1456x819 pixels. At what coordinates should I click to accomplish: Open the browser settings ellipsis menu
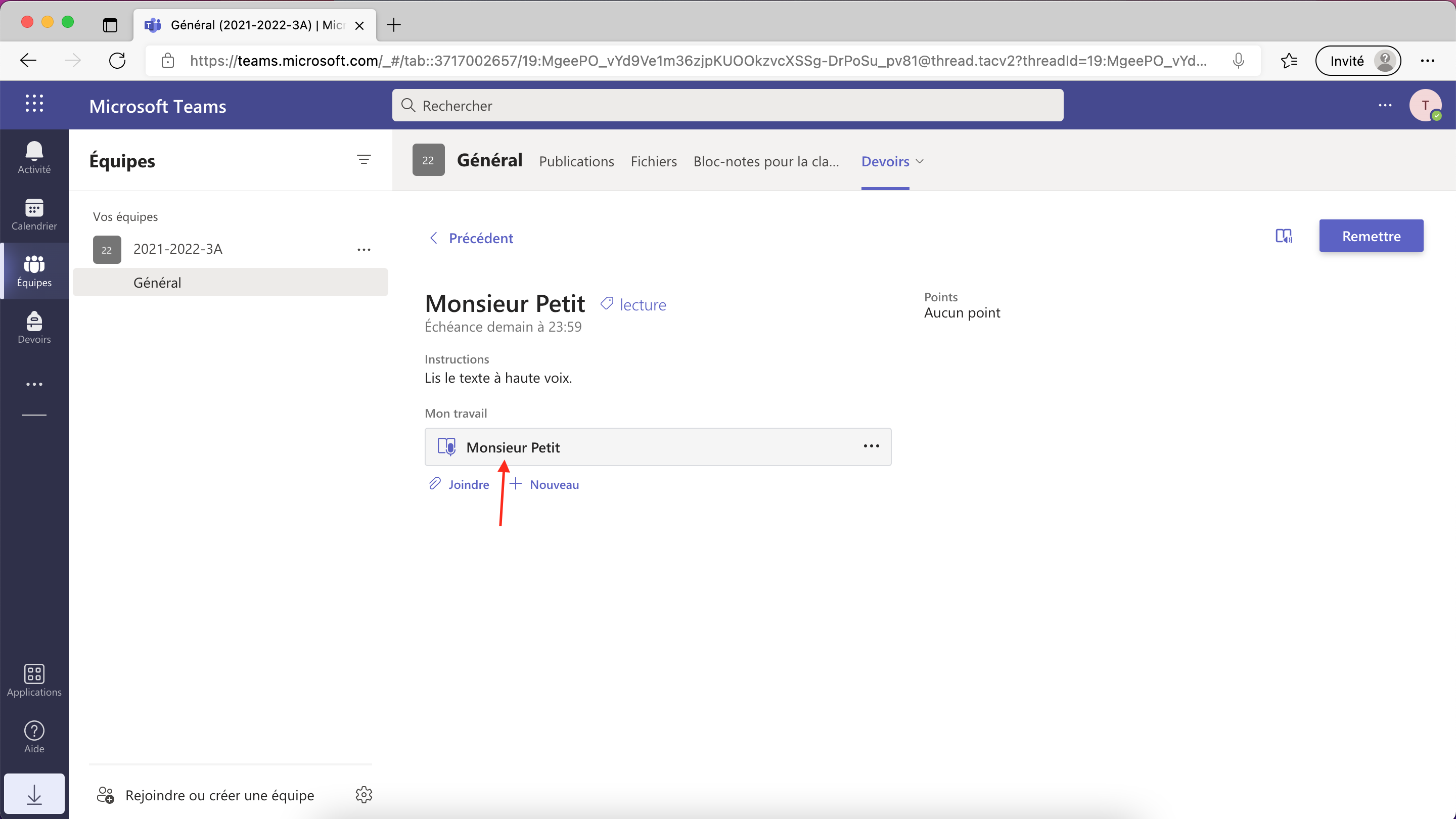(1427, 61)
